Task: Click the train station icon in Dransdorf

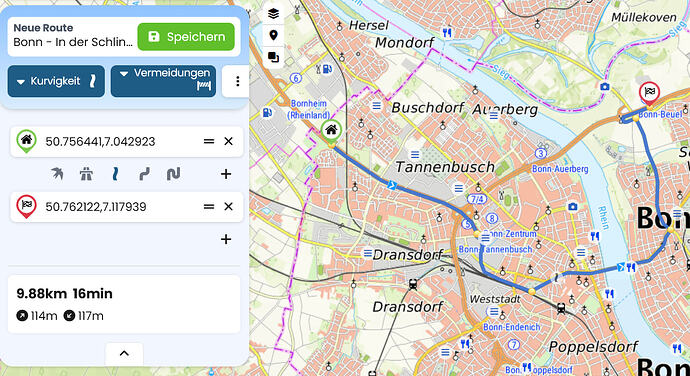Action: coord(413,285)
